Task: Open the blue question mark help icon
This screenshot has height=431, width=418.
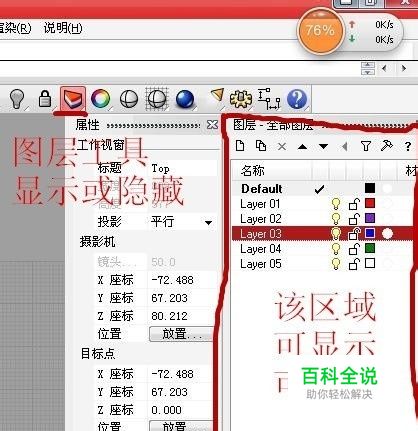Action: pyautogui.click(x=297, y=99)
